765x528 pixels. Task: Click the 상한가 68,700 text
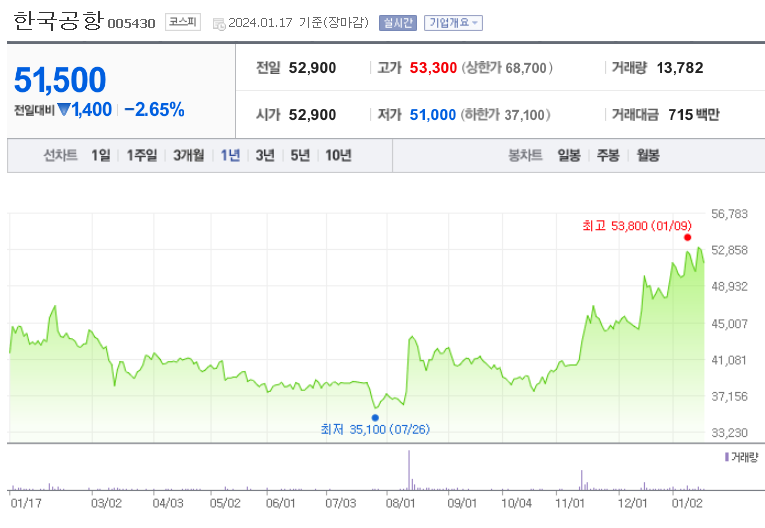(507, 68)
